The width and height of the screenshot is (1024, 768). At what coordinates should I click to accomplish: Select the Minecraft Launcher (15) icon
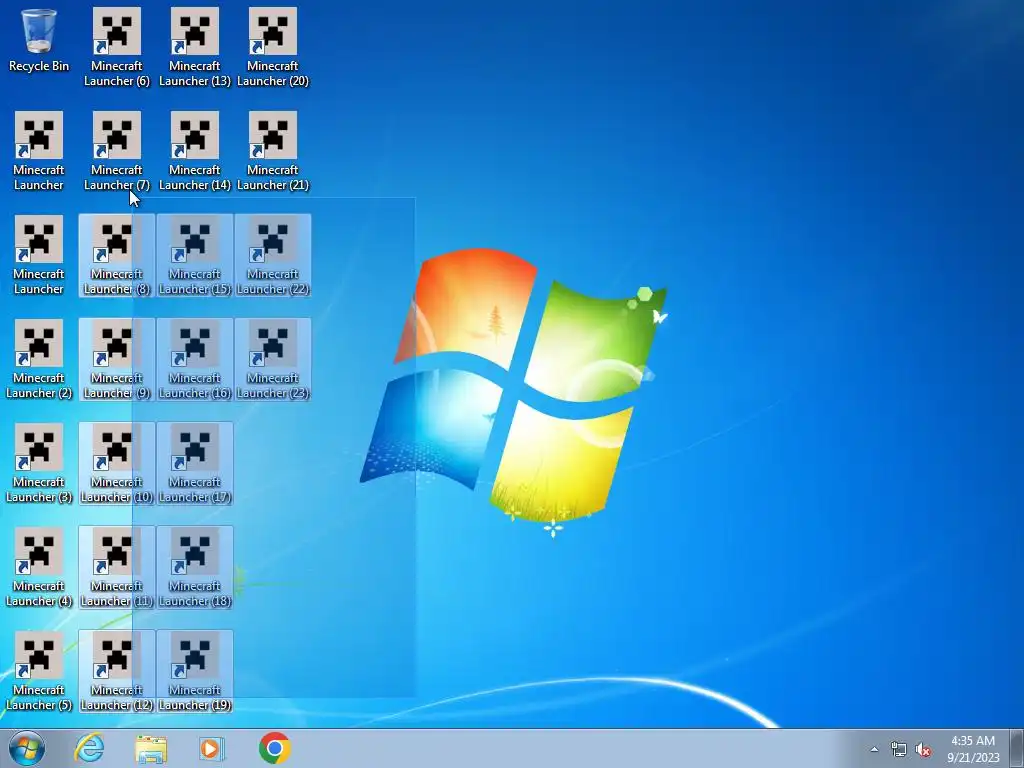click(195, 255)
